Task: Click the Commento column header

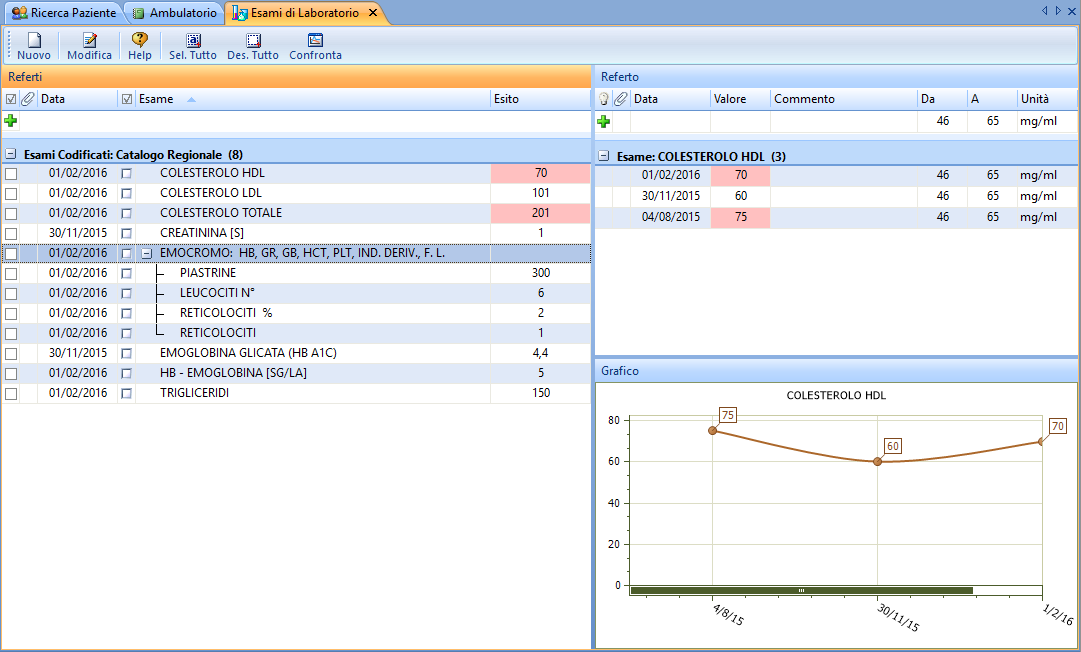Action: [844, 99]
